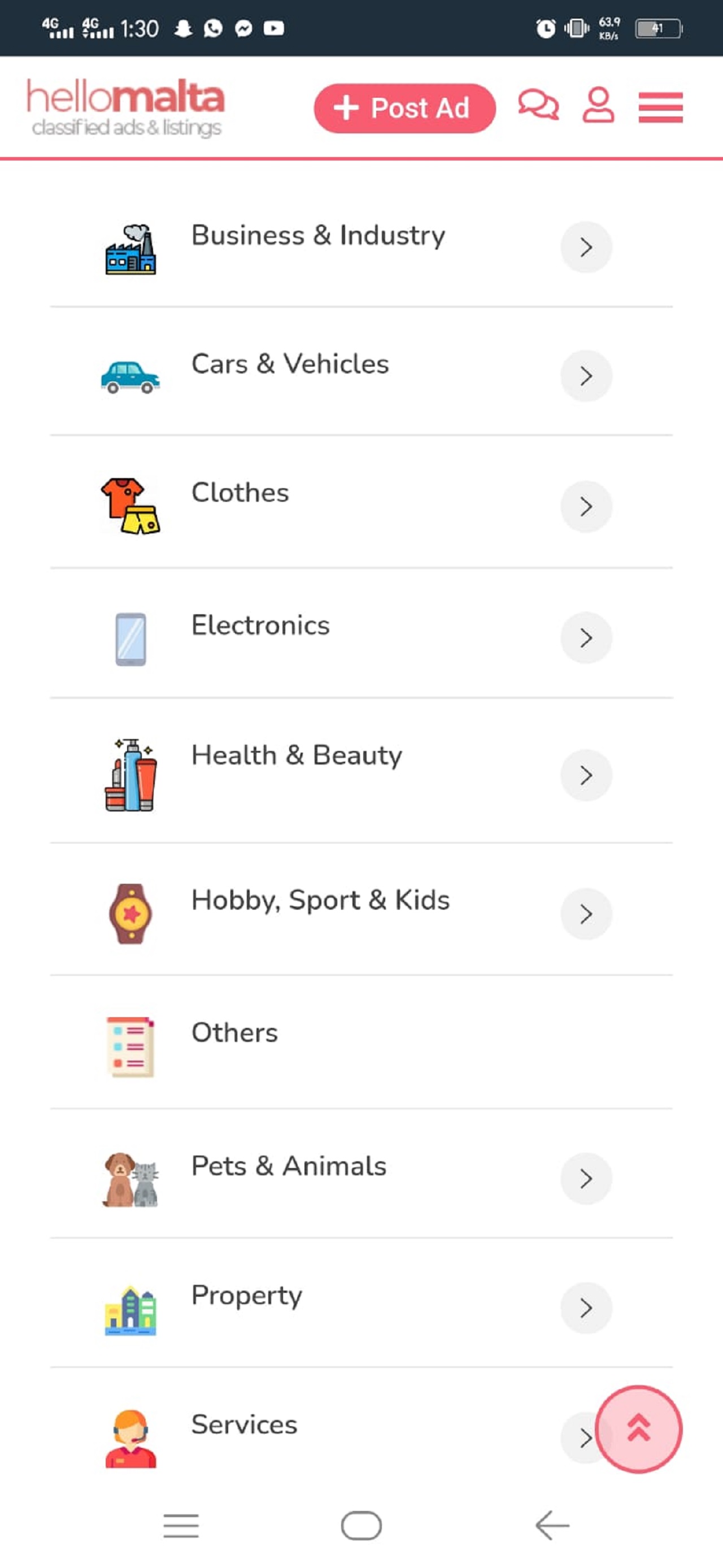Expand the Business & Industry chevron
The image size is (723, 1568).
pyautogui.click(x=585, y=247)
